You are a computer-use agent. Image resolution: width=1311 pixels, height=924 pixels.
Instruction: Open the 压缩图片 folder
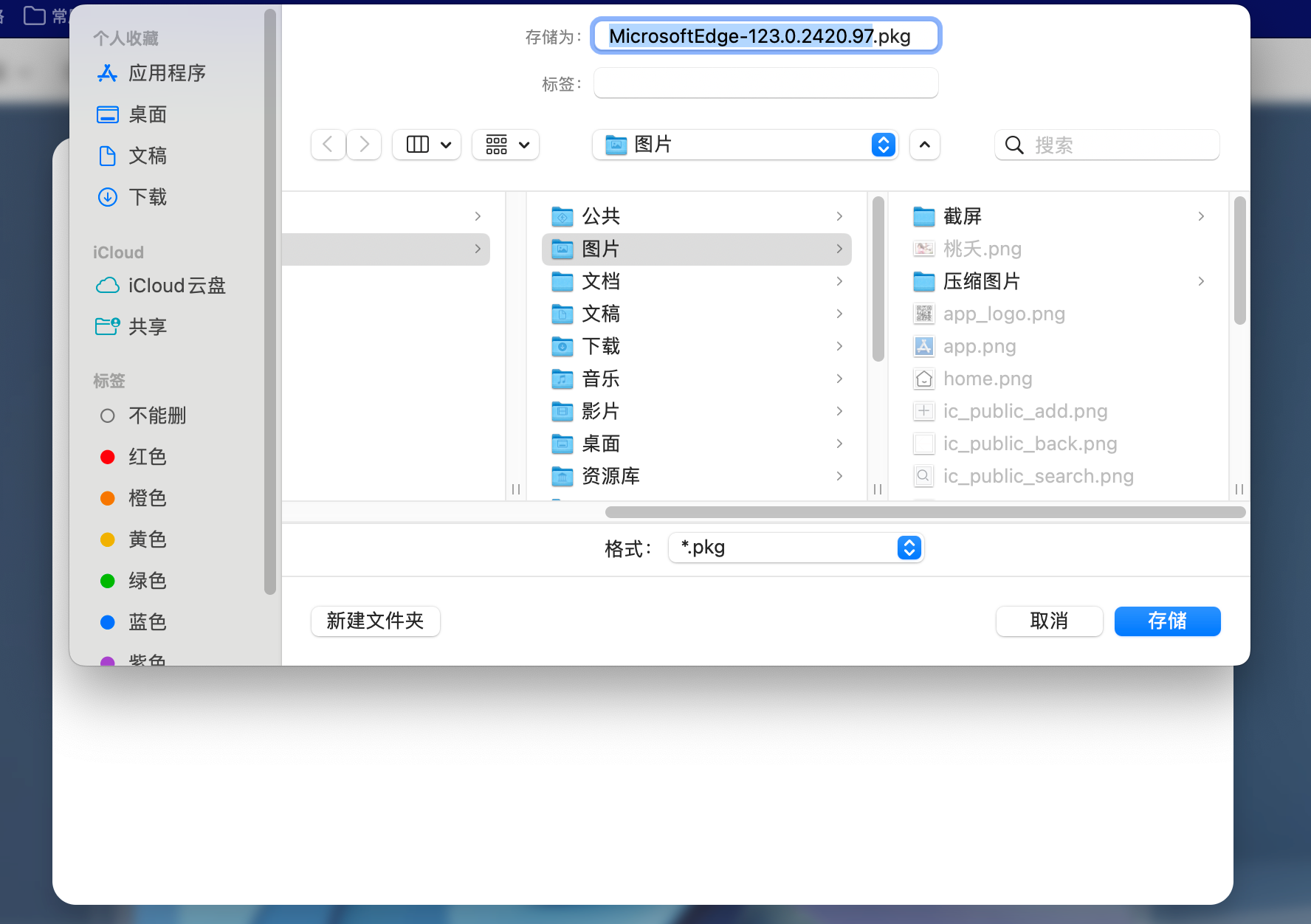(x=1059, y=281)
